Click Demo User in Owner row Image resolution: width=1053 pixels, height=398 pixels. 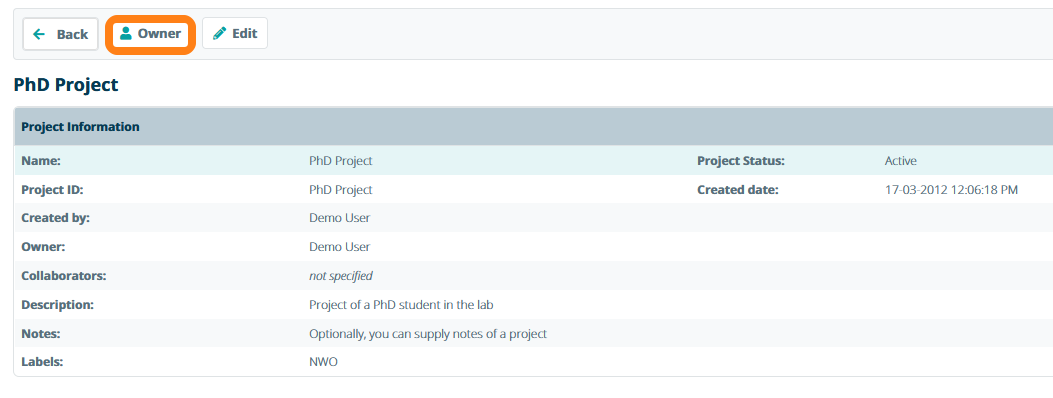(x=339, y=247)
